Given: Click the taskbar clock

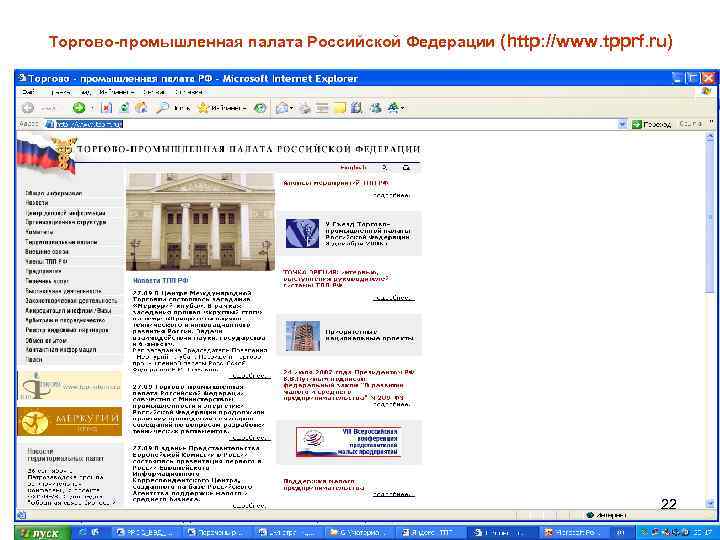Looking at the screenshot, I should pyautogui.click(x=703, y=533).
